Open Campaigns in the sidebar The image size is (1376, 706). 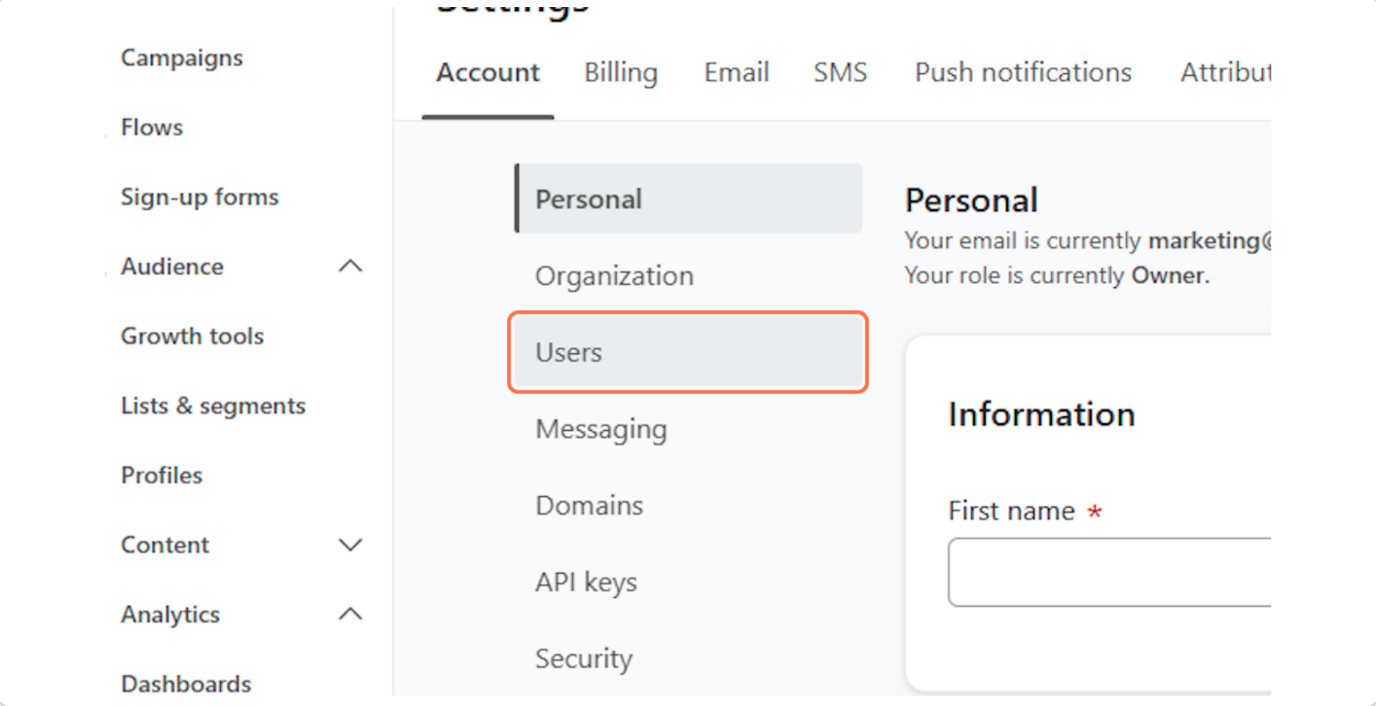click(x=181, y=58)
